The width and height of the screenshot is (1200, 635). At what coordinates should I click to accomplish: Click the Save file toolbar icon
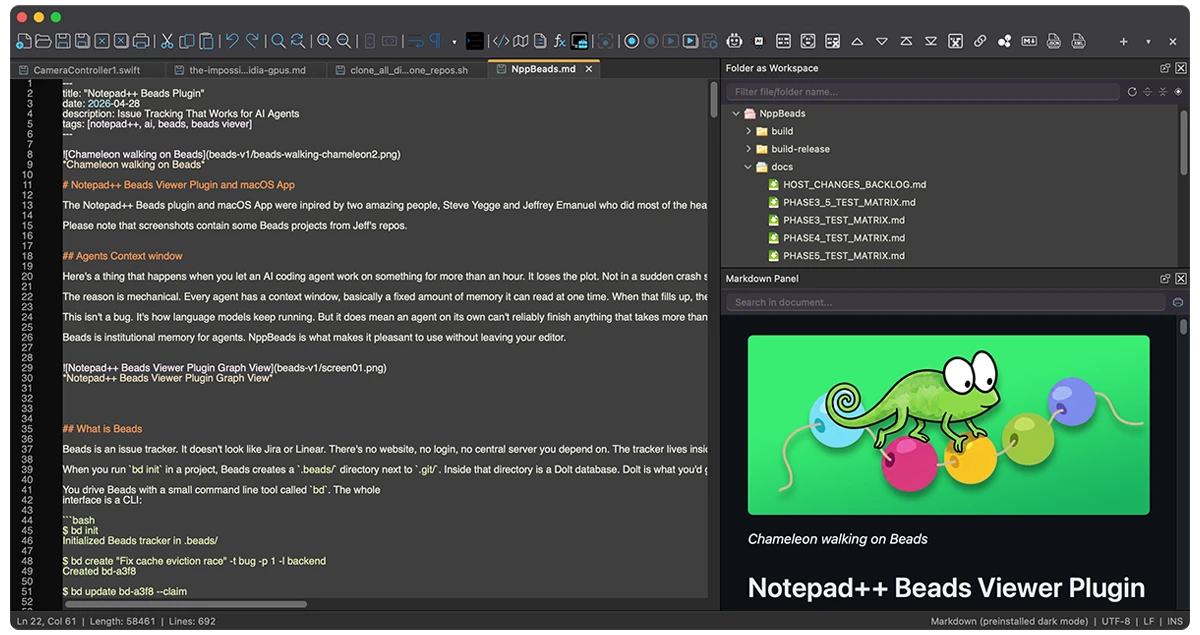(63, 41)
